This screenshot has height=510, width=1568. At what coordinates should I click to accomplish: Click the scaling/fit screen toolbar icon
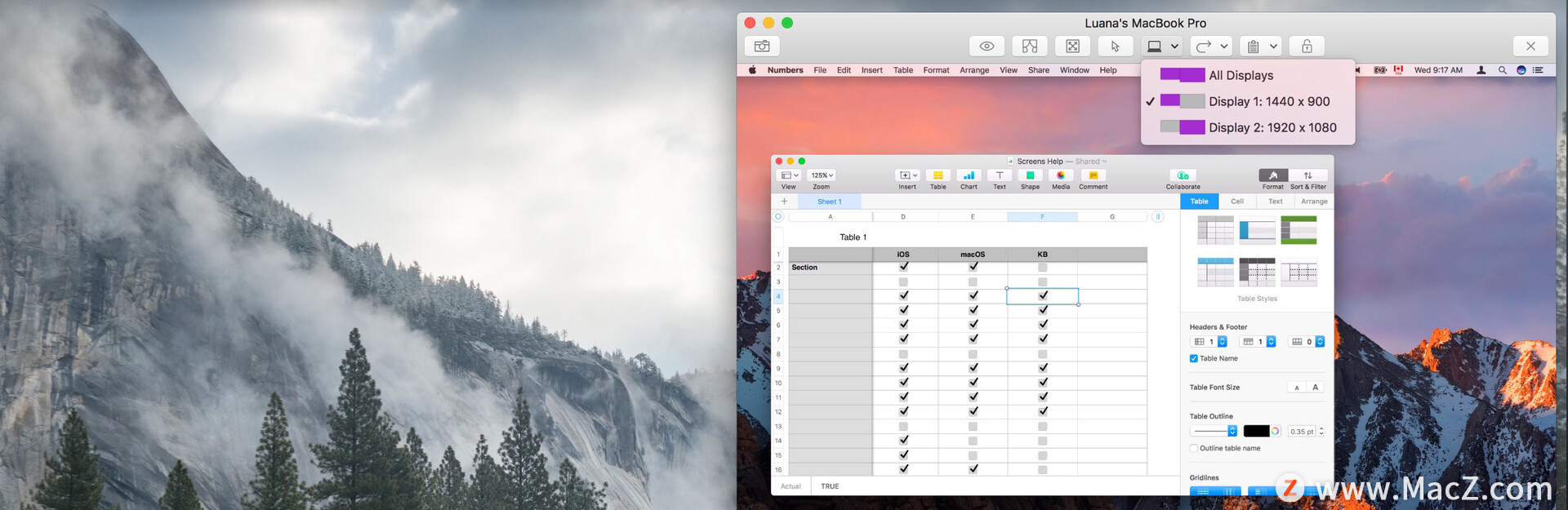pos(1072,47)
